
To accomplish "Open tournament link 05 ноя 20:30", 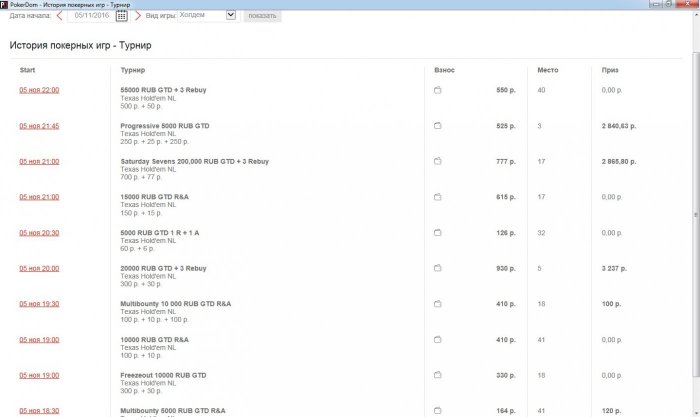I will (39, 233).
